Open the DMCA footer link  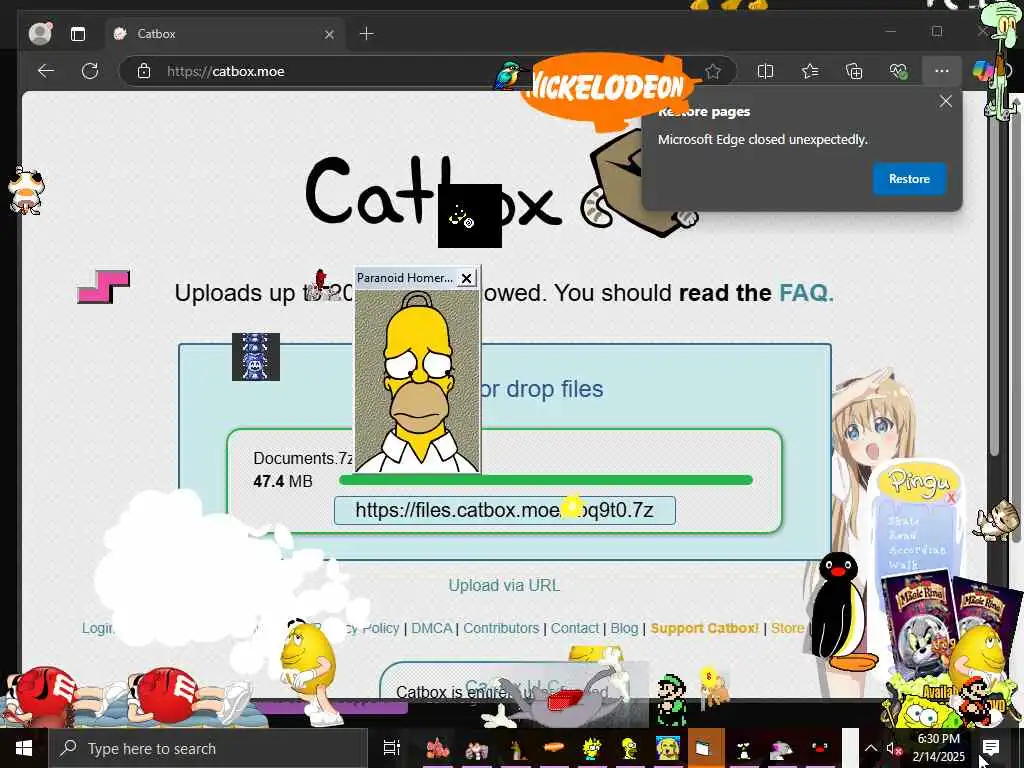(x=432, y=628)
